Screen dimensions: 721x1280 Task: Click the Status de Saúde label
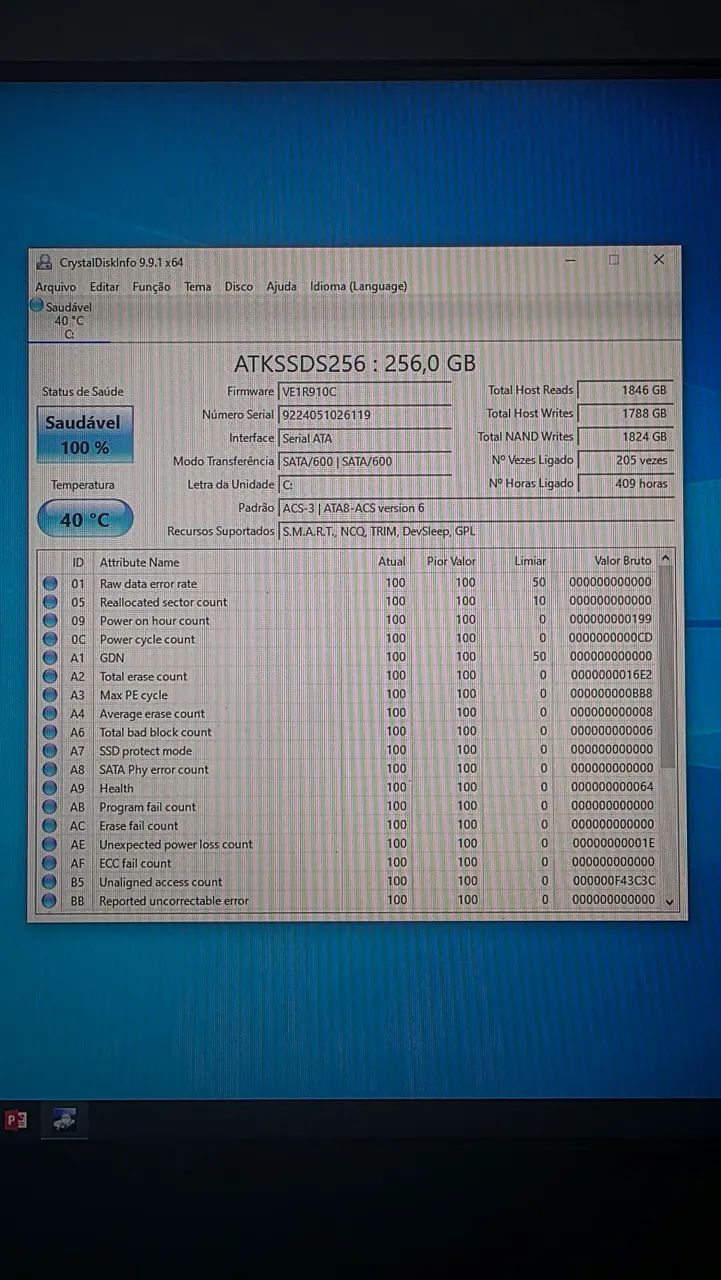[83, 391]
